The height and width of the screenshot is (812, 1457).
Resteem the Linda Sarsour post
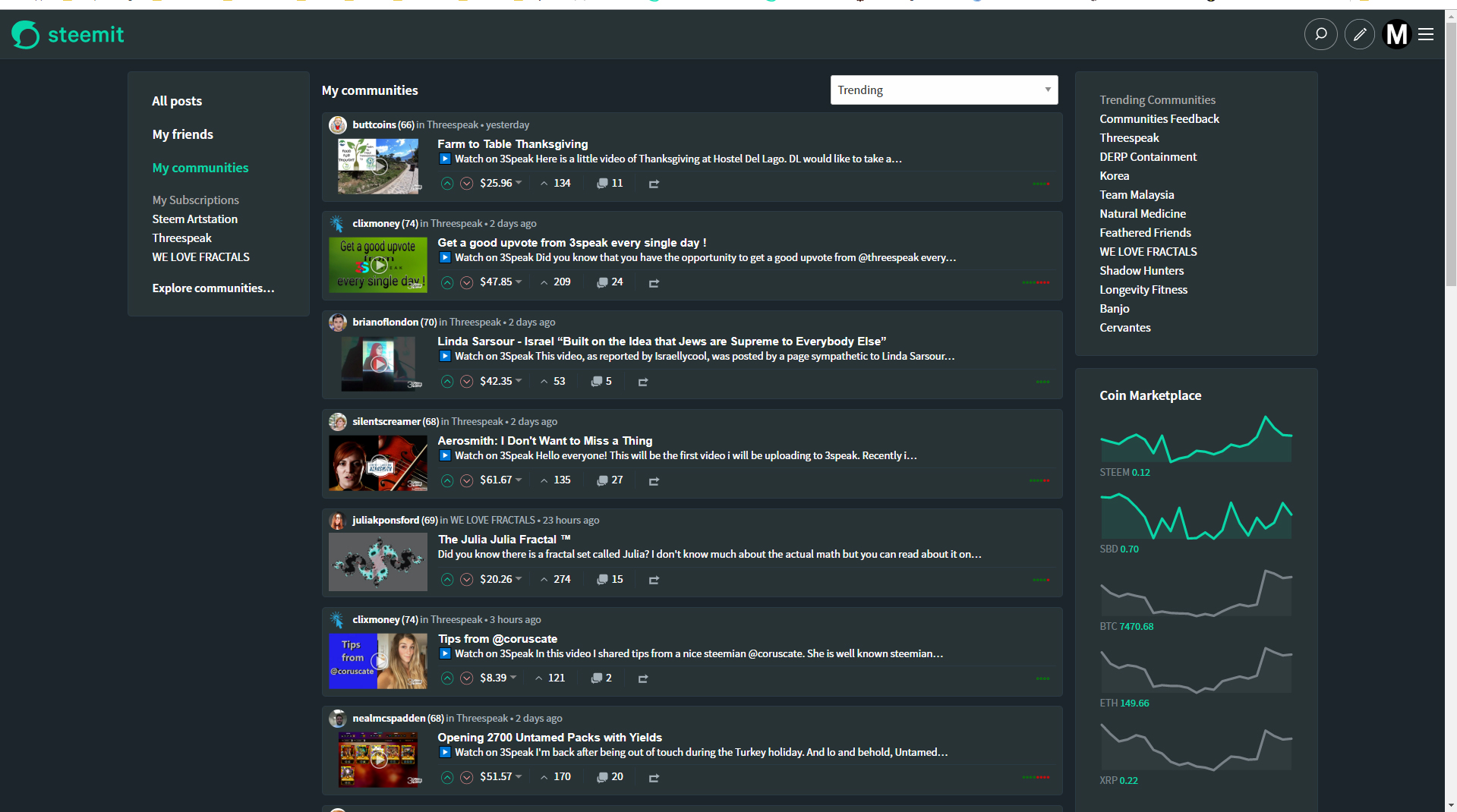pos(643,382)
